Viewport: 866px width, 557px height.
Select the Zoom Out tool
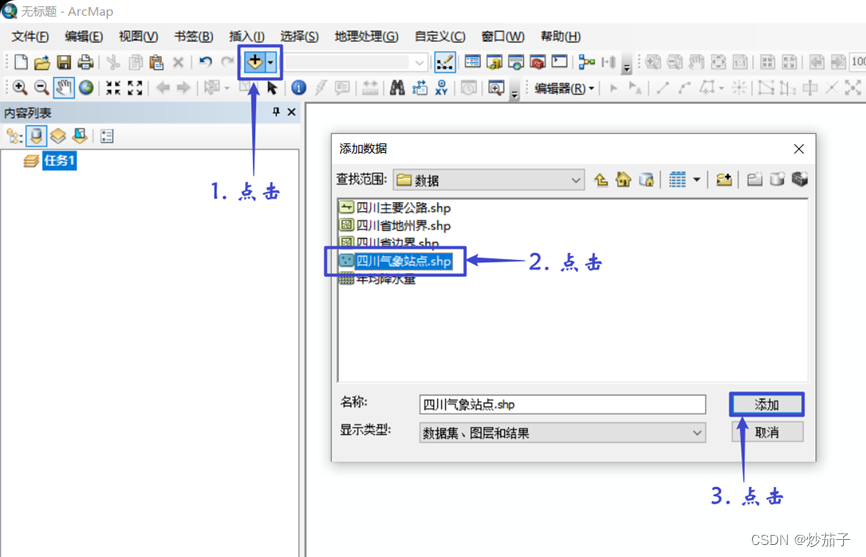pos(41,88)
